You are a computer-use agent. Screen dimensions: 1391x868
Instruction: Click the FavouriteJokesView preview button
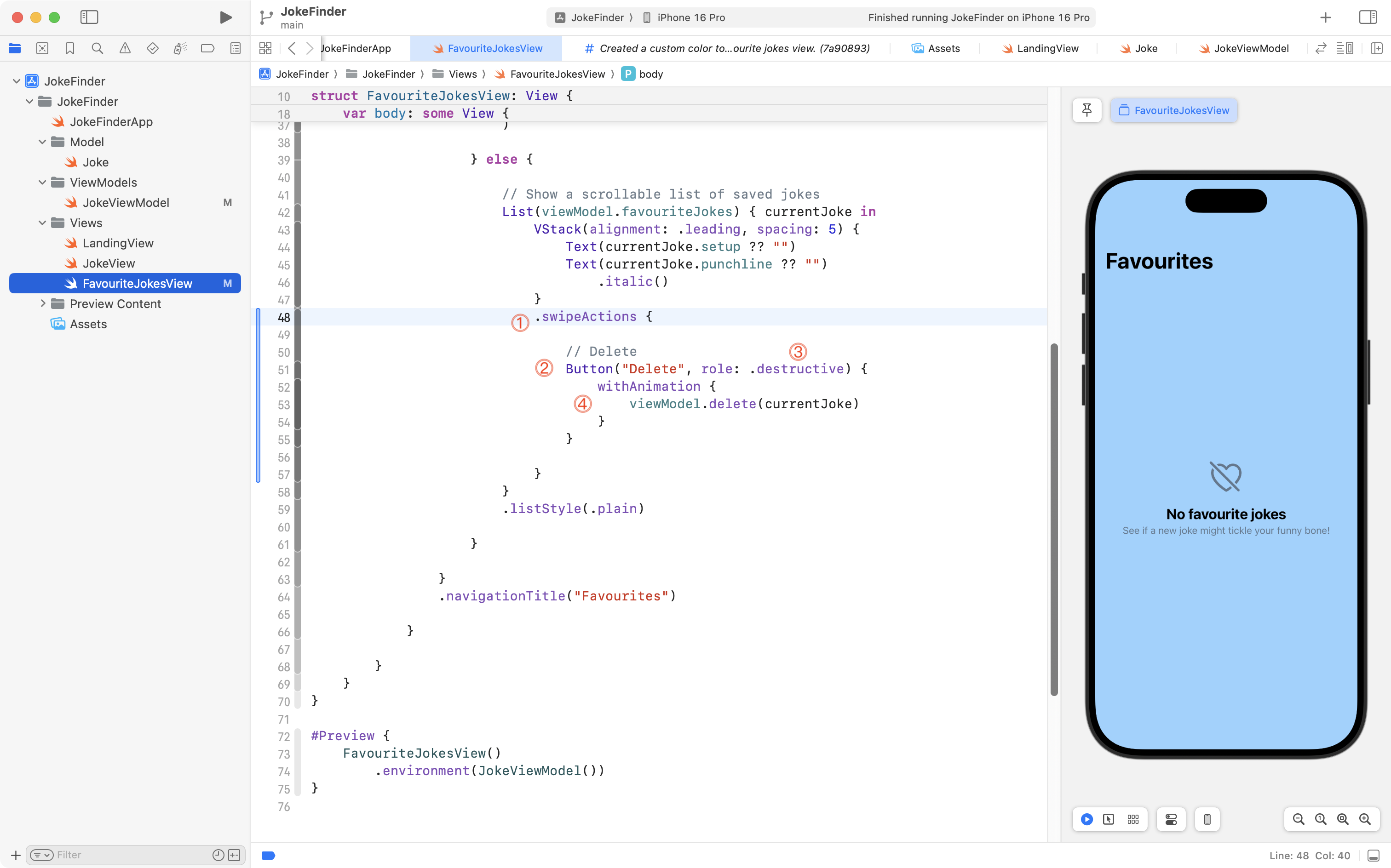(x=1174, y=110)
